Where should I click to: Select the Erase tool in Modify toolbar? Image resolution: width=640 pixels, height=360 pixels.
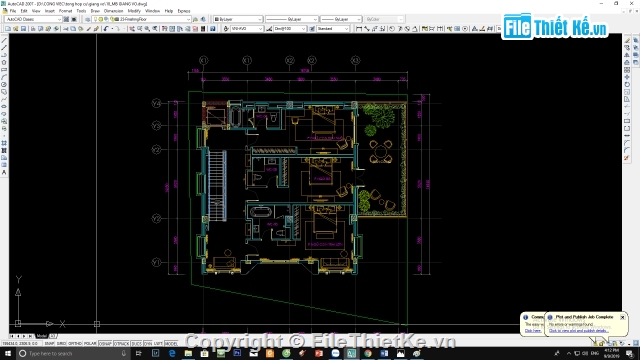[x=627, y=40]
